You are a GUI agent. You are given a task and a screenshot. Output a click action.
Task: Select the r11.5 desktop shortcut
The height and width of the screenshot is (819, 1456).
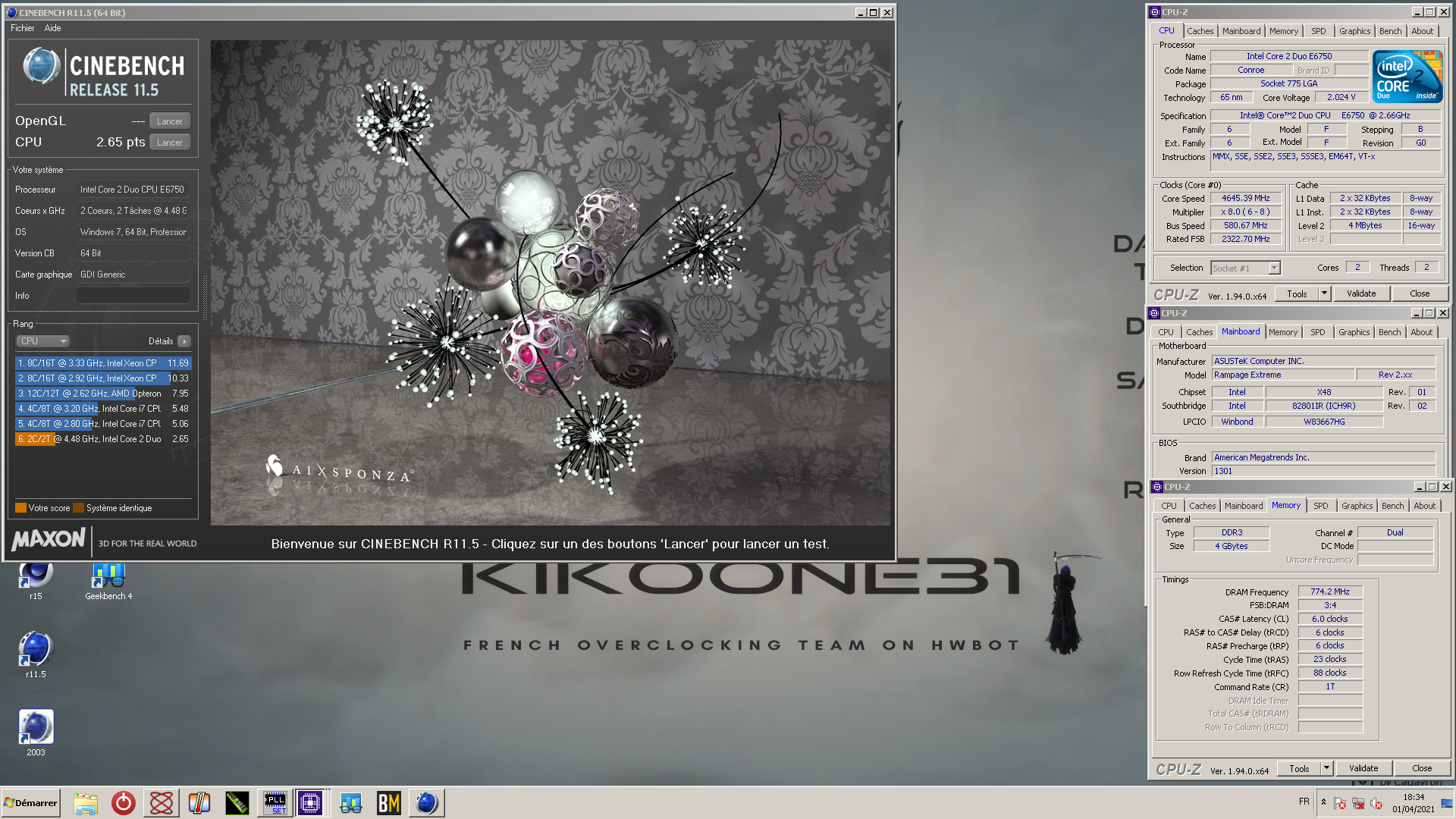click(x=36, y=654)
